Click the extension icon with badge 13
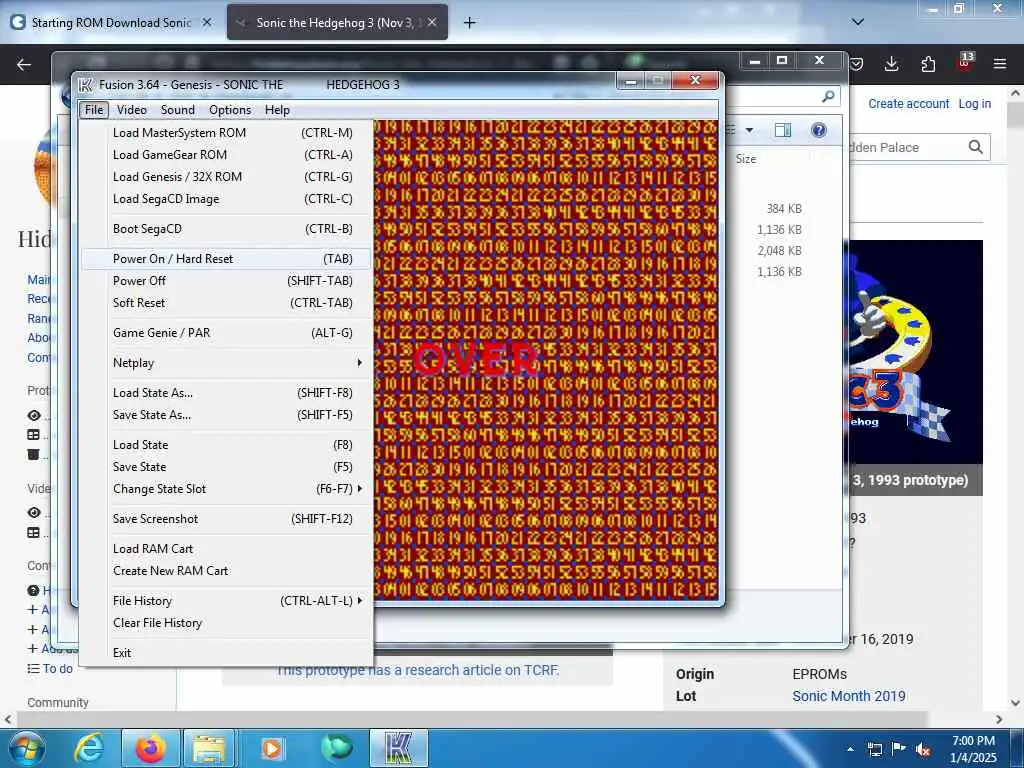The height and width of the screenshot is (768, 1024). click(965, 63)
